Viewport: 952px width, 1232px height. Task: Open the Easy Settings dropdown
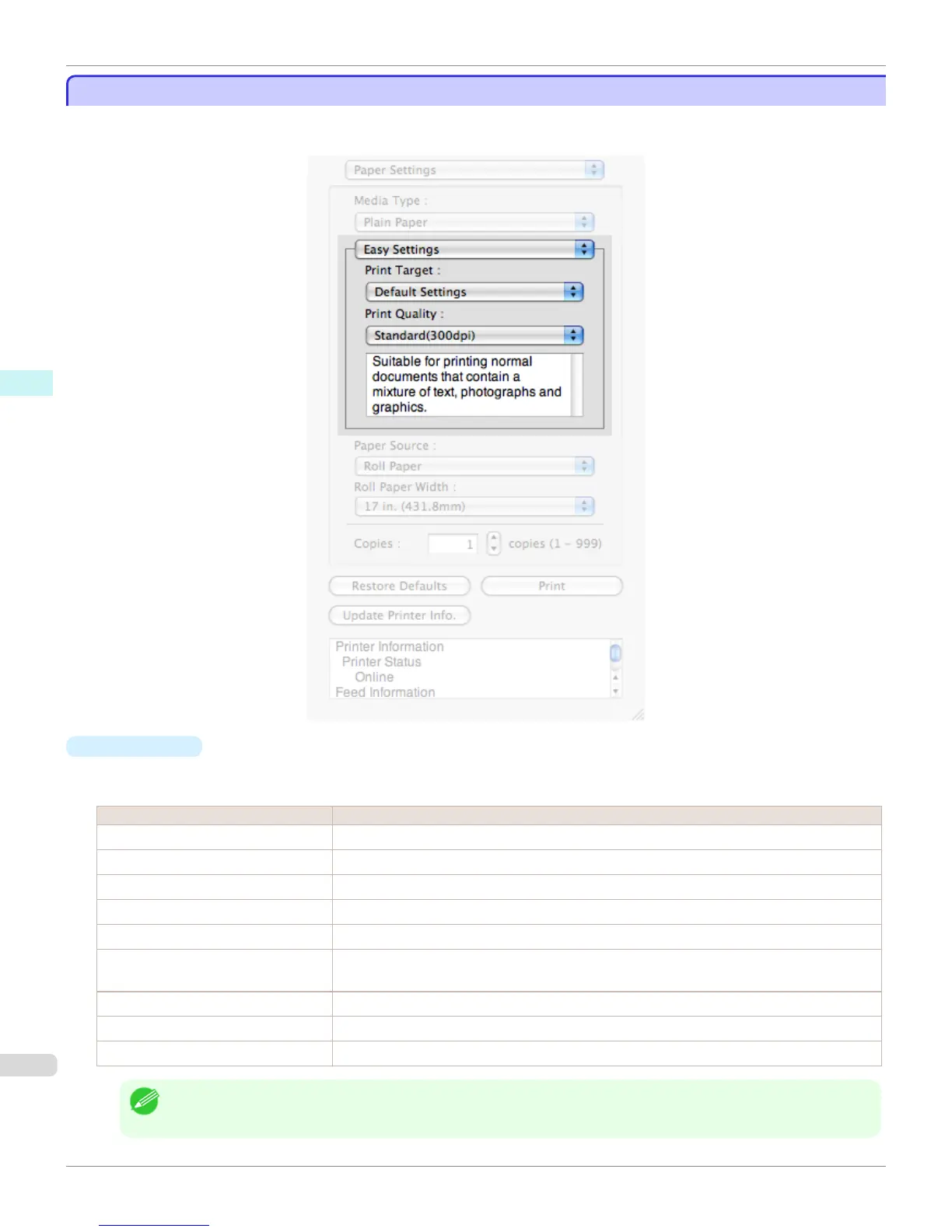point(474,250)
